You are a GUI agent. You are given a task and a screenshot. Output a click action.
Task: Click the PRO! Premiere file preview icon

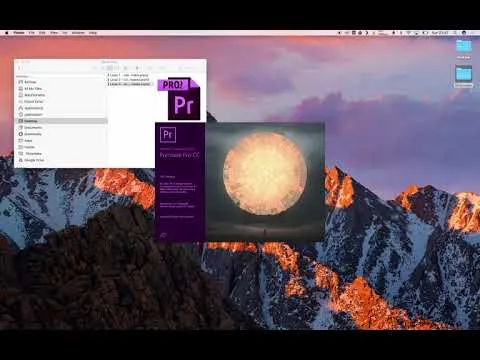point(179,99)
